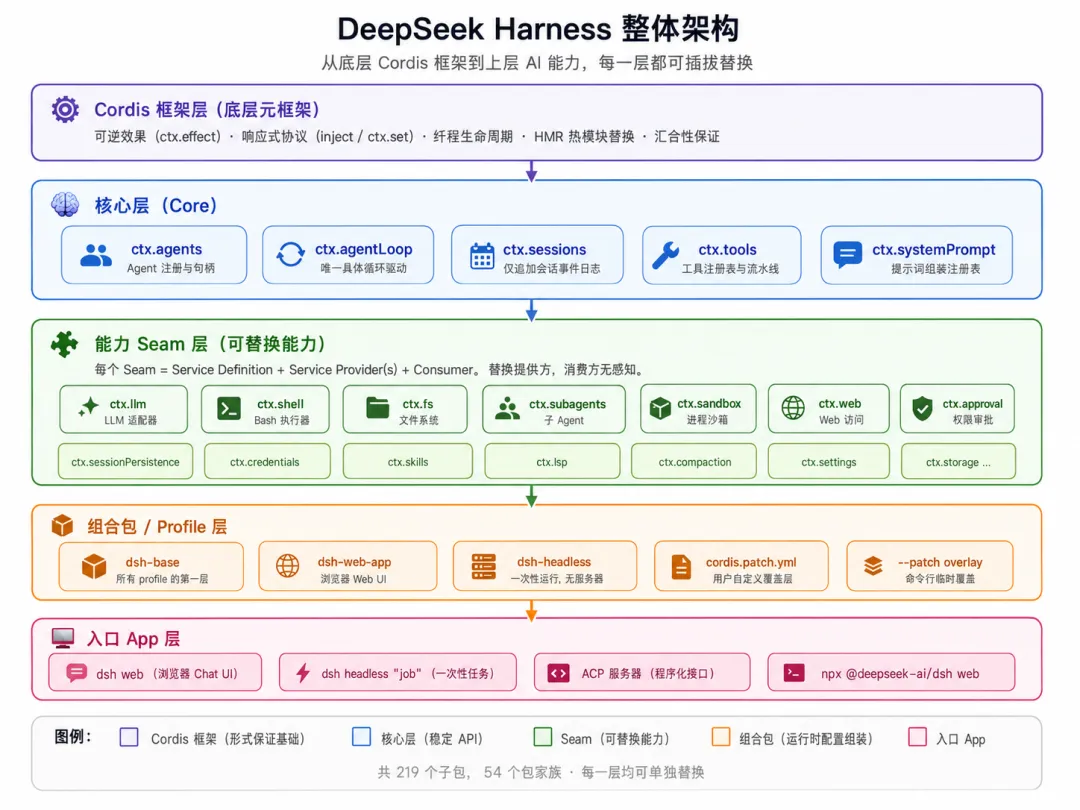1080x810 pixels.
Task: Click the brain icon next to 核心层 (Core)
Action: 65,205
